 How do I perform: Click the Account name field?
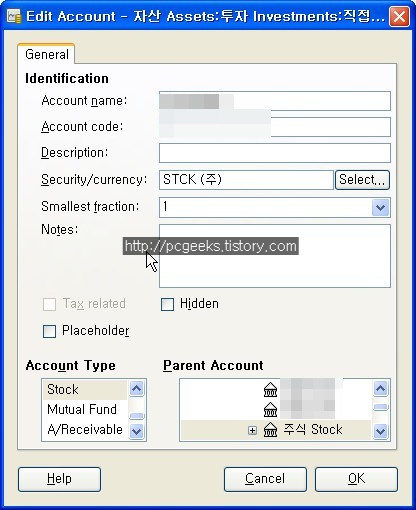click(275, 101)
